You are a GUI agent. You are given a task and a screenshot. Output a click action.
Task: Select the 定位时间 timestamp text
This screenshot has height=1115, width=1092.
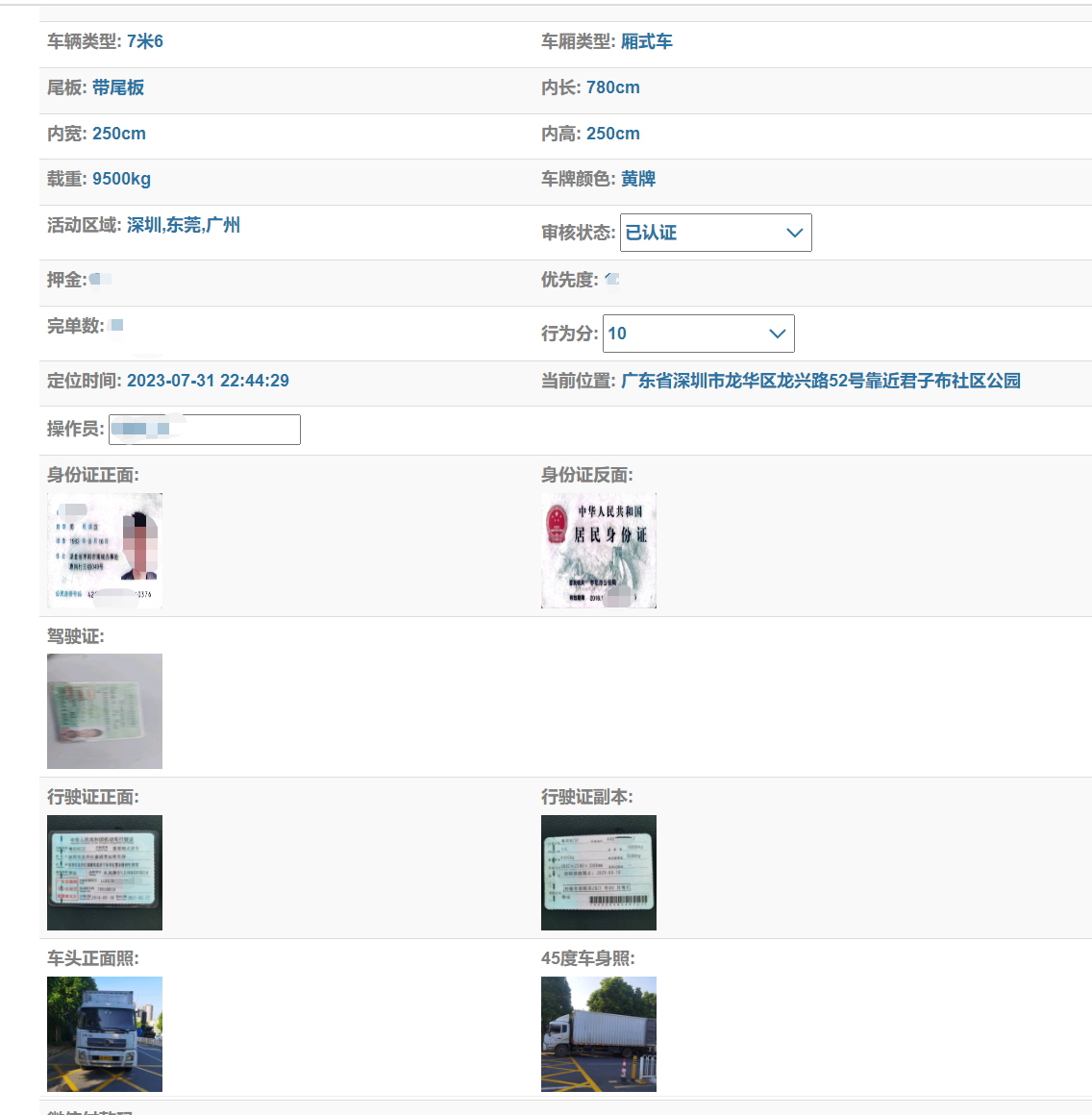pyautogui.click(x=208, y=381)
